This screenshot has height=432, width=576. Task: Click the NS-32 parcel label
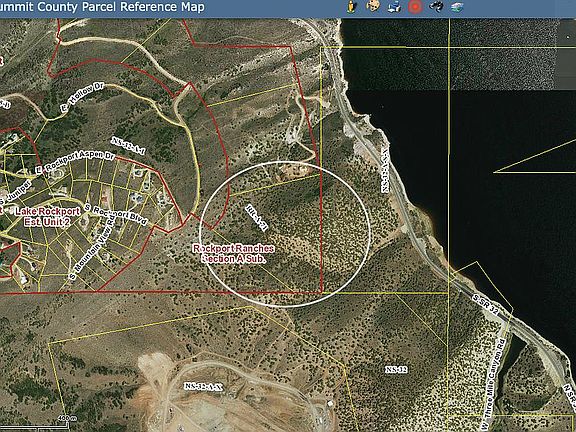pos(396,370)
